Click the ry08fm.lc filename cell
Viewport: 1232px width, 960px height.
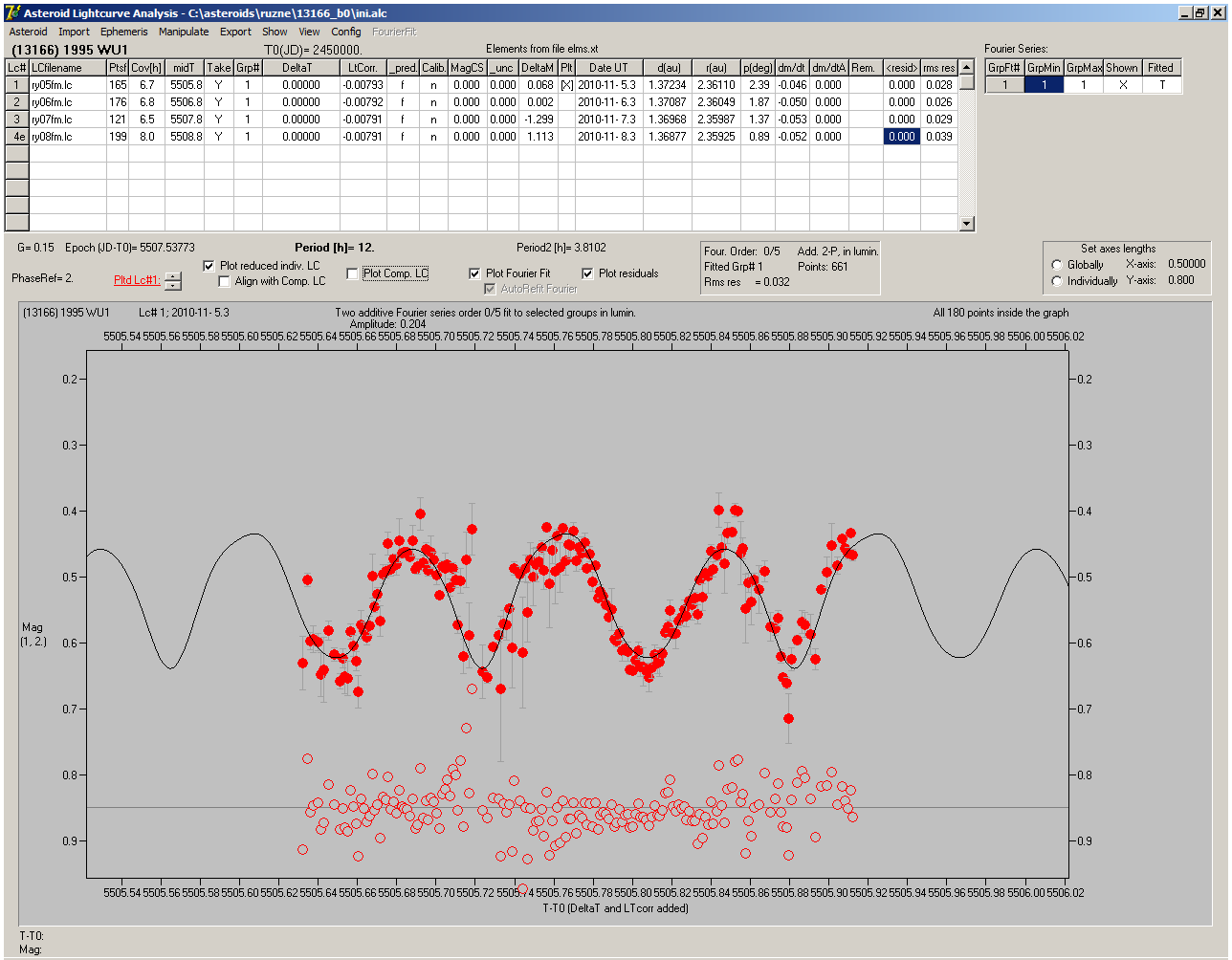pyautogui.click(x=68, y=137)
